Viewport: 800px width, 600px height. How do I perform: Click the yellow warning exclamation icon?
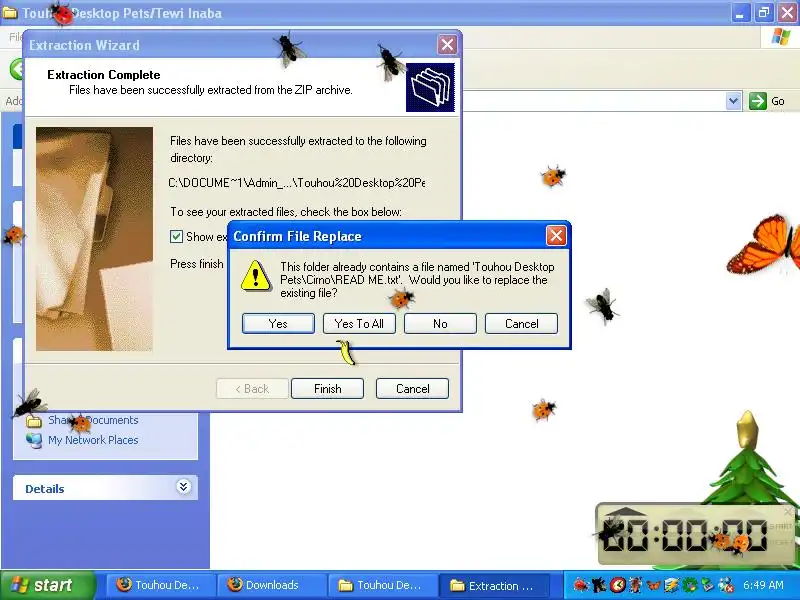coord(256,276)
